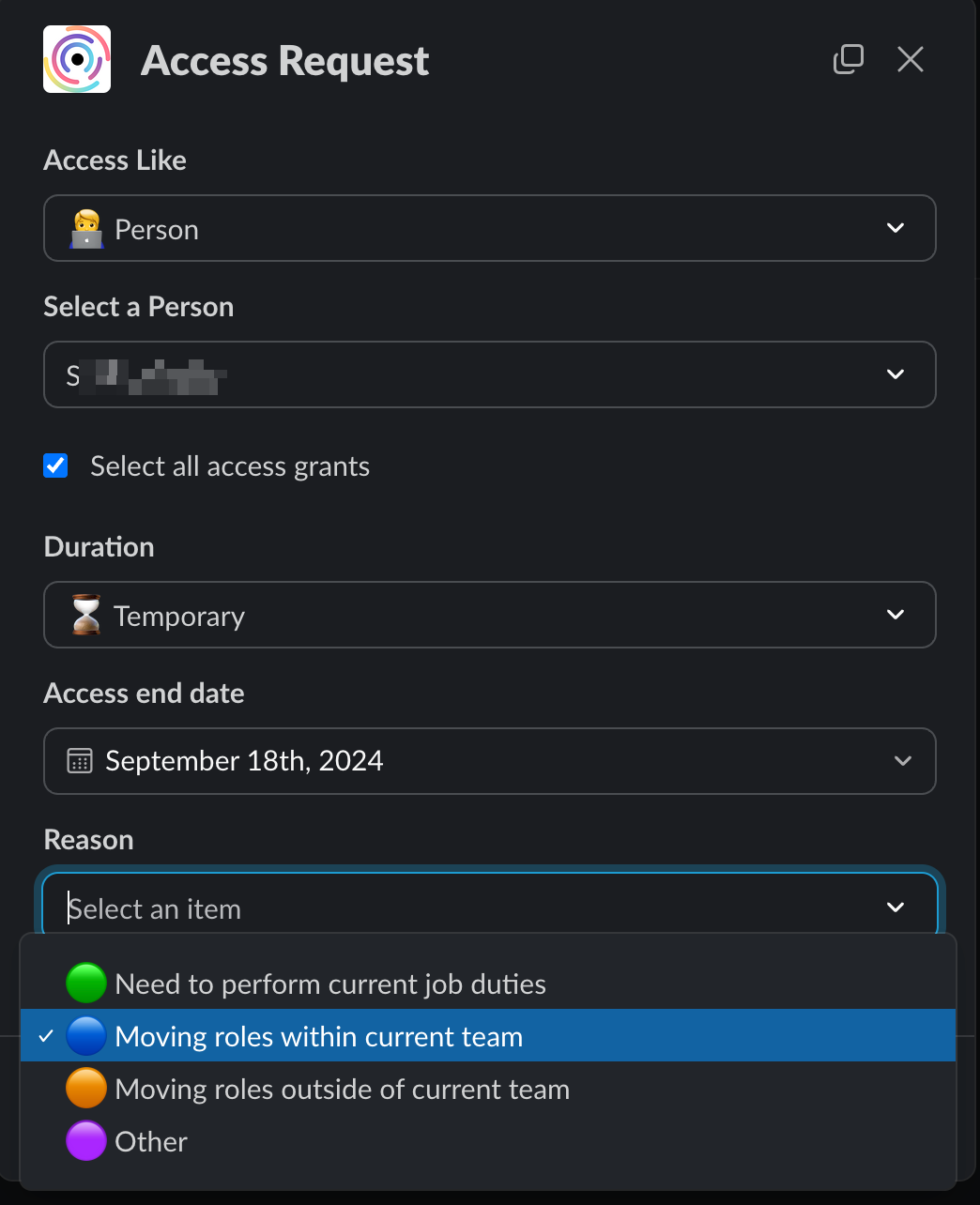Open the Duration dropdown chevron
Viewport: 980px width, 1205px height.
[895, 615]
